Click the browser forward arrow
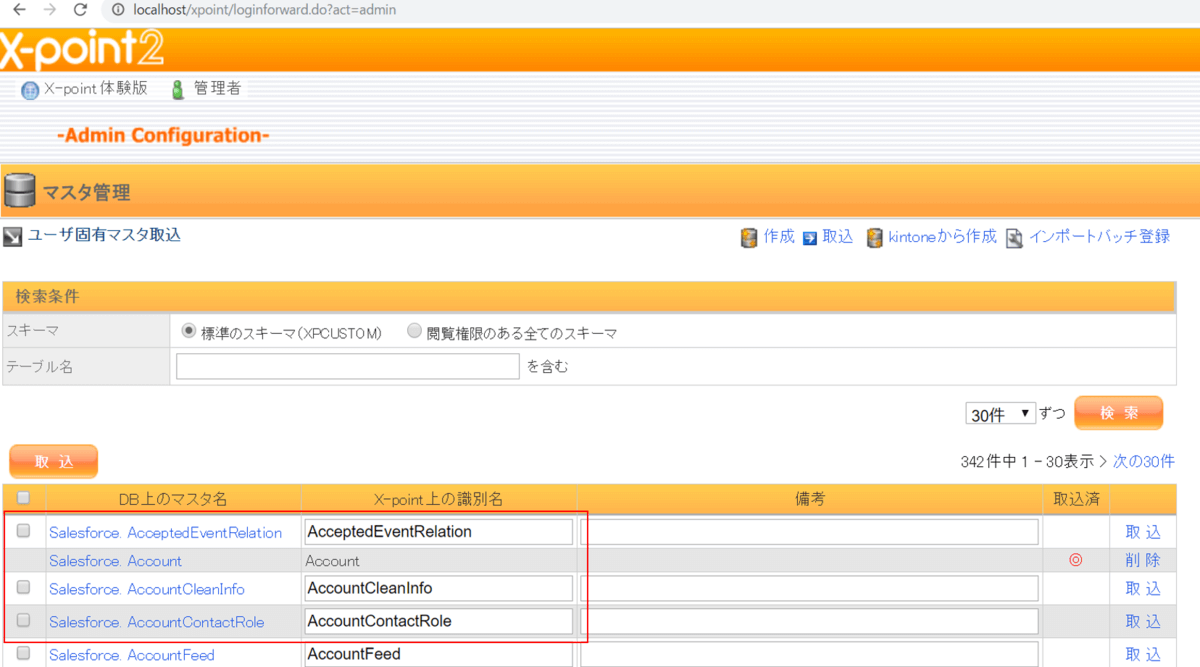The image size is (1200, 667). (x=49, y=9)
